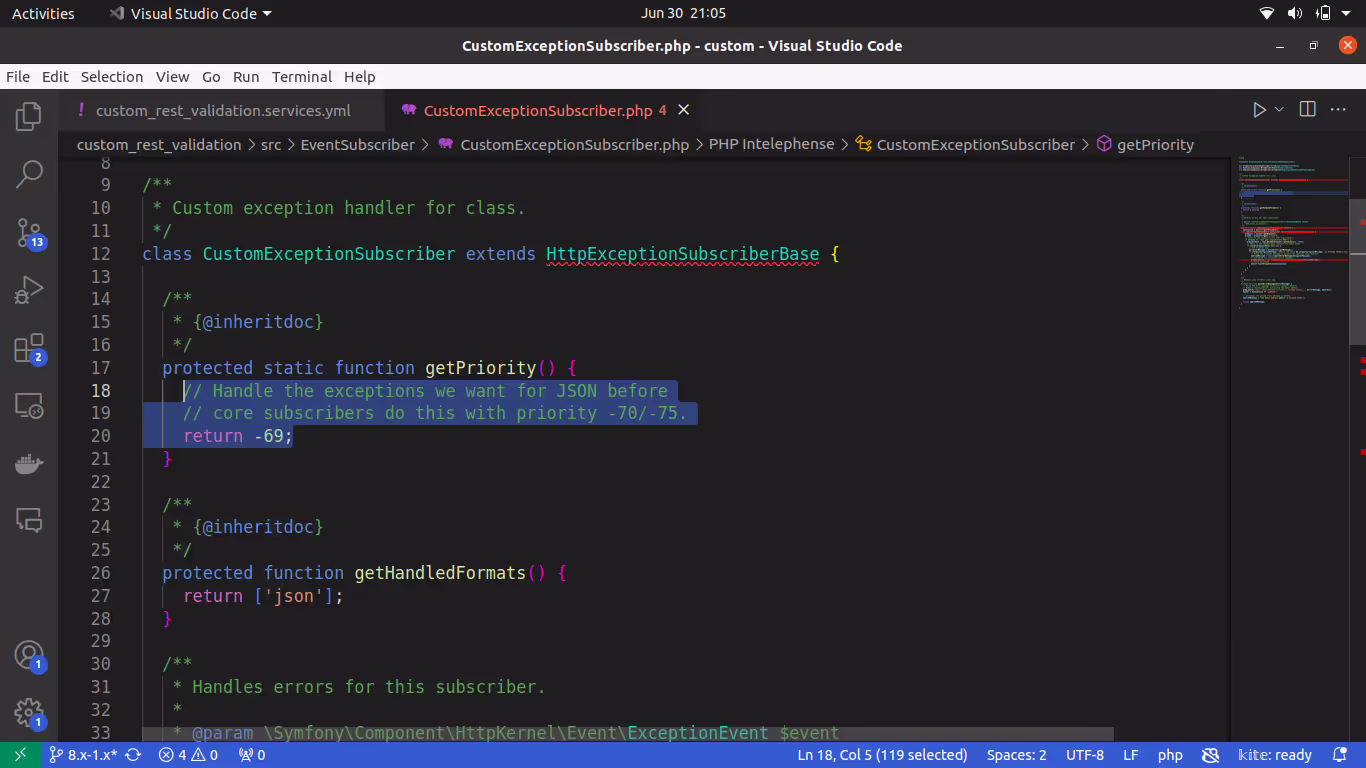Click the src breadcrumb segment
Screen dimensions: 1366x768
271,145
